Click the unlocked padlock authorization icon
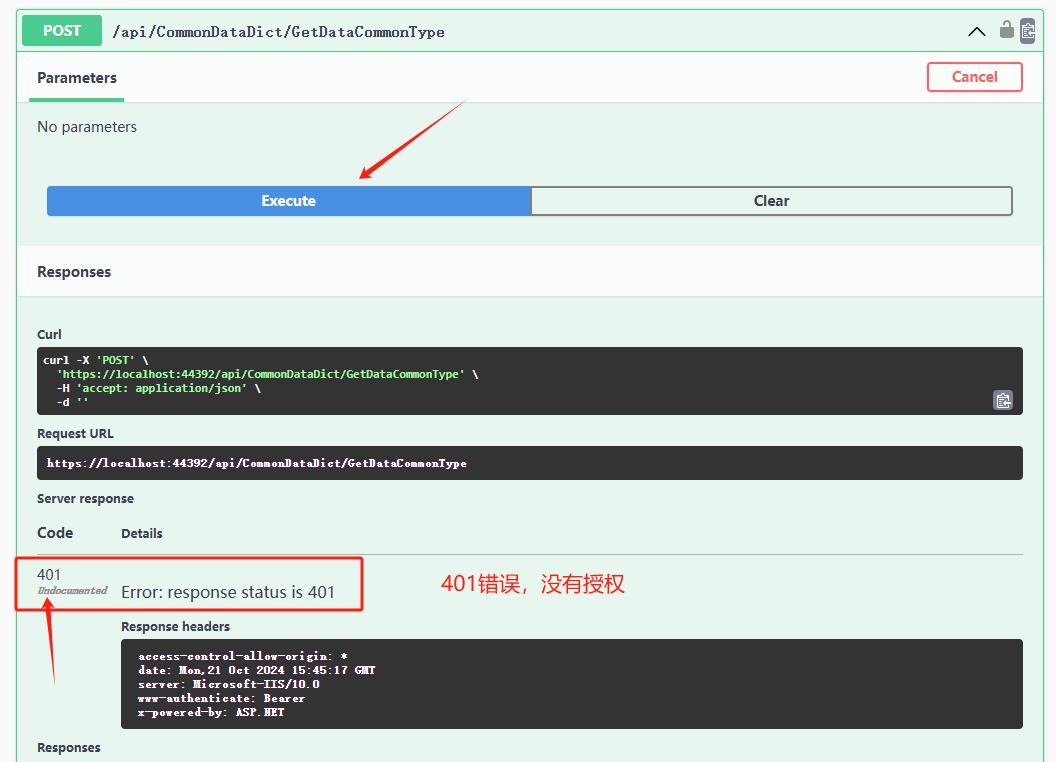The image size is (1056, 762). pyautogui.click(x=1006, y=30)
